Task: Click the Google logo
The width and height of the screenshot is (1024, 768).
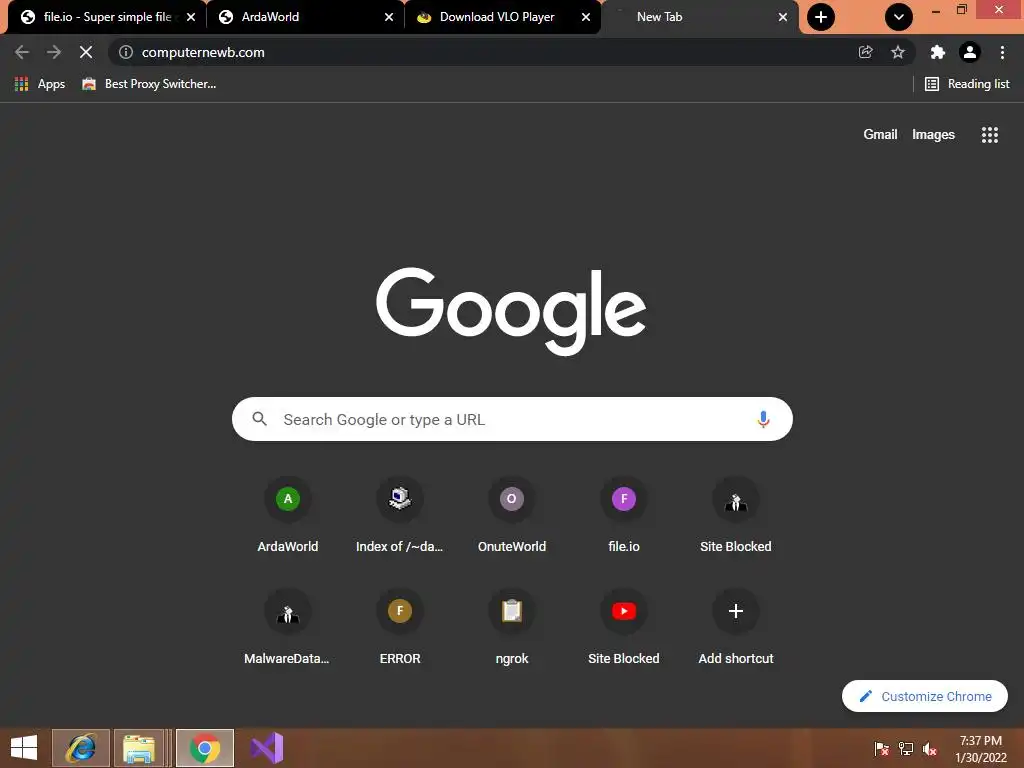Action: point(511,311)
